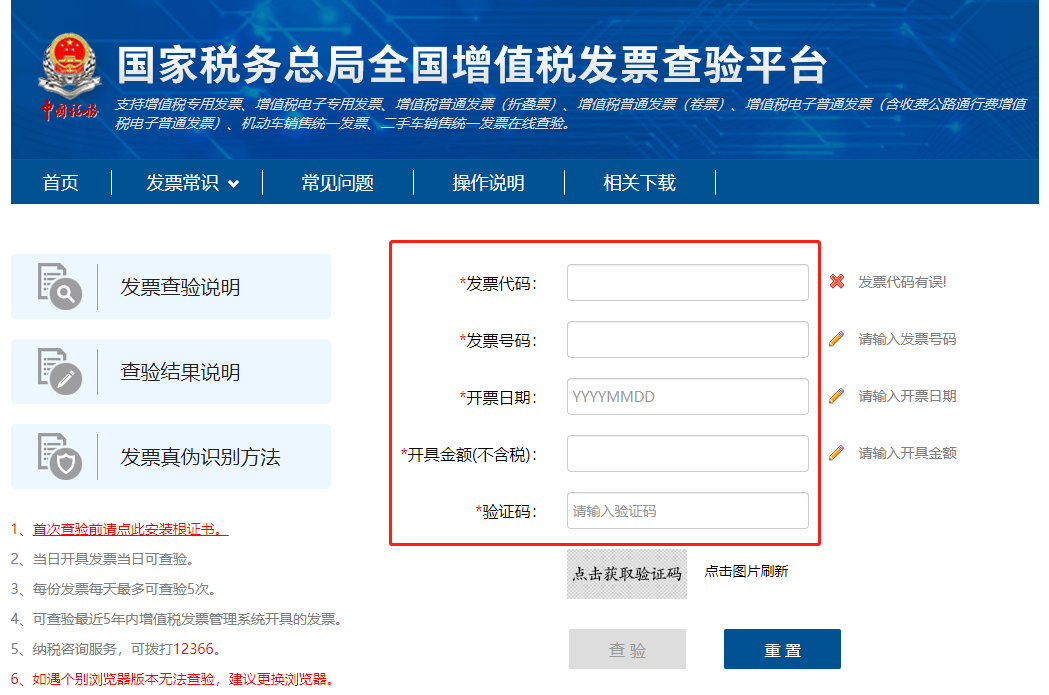The height and width of the screenshot is (695, 1049).
Task: Click the 重置 reset button
Action: [x=782, y=649]
